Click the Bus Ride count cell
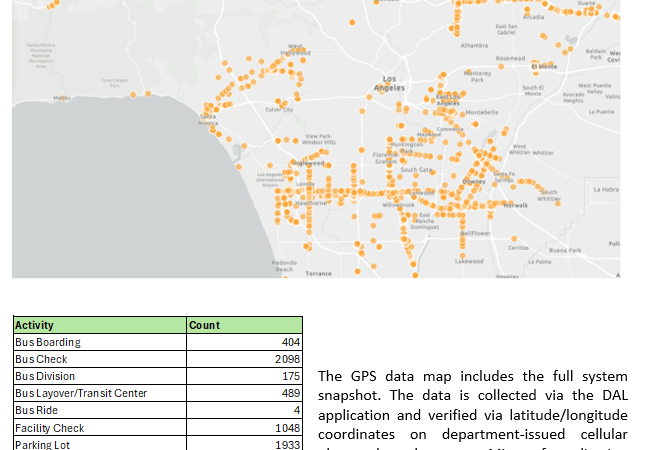 [x=244, y=410]
